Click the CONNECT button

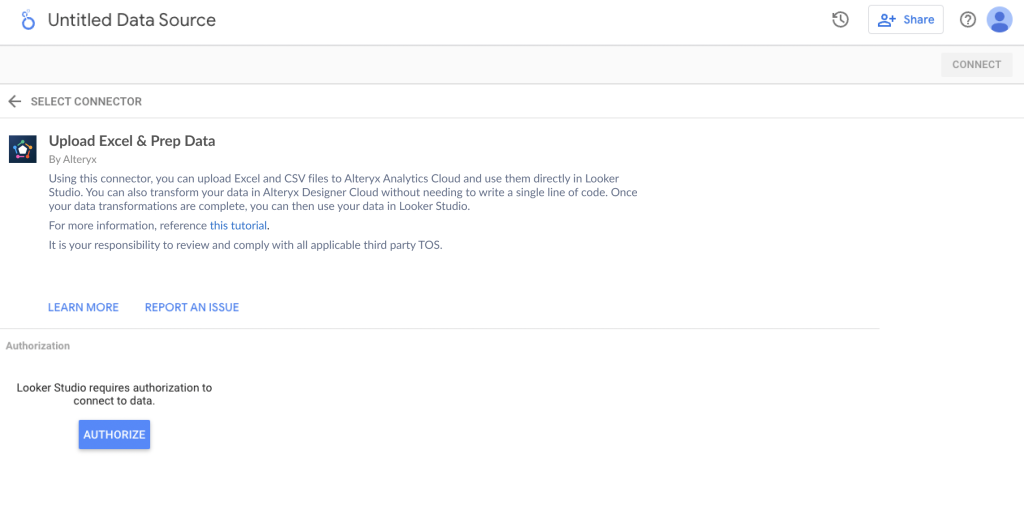click(976, 65)
